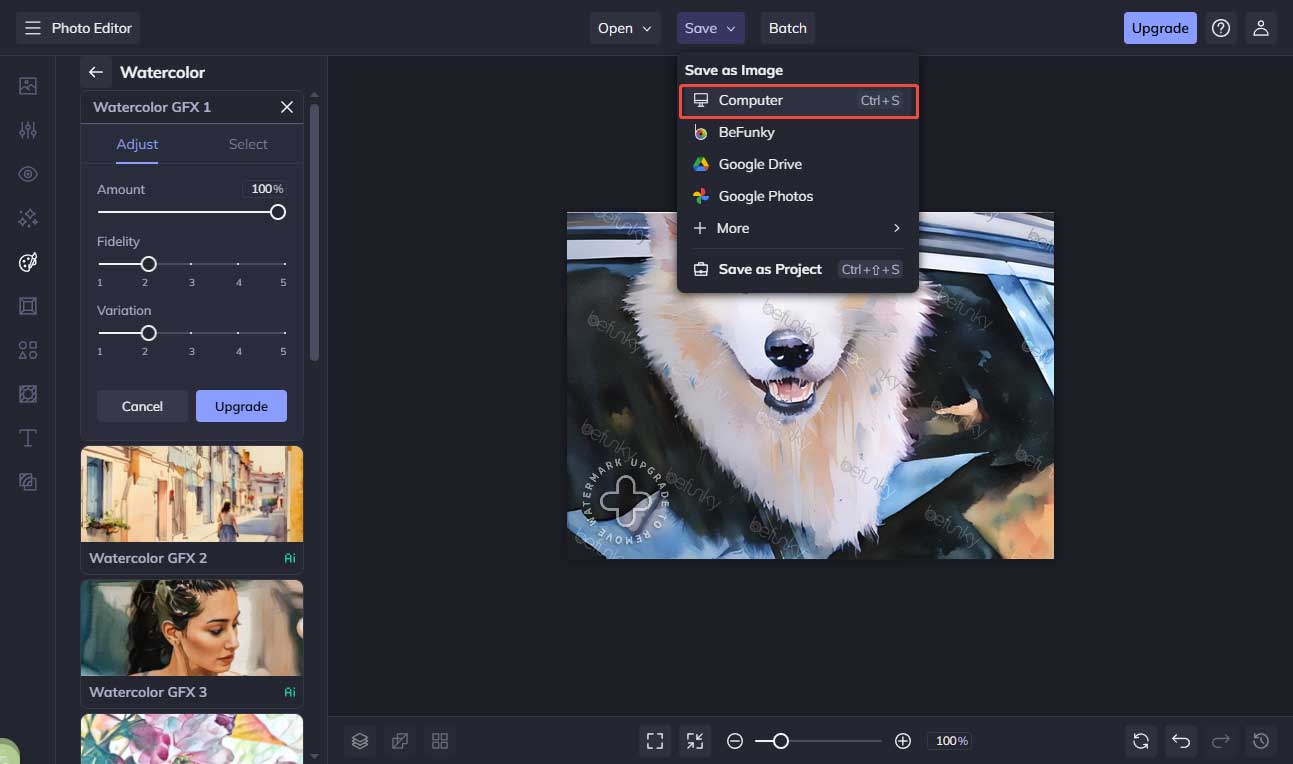This screenshot has width=1293, height=764.
Task: Choose Computer from Save menu
Action: click(x=797, y=100)
